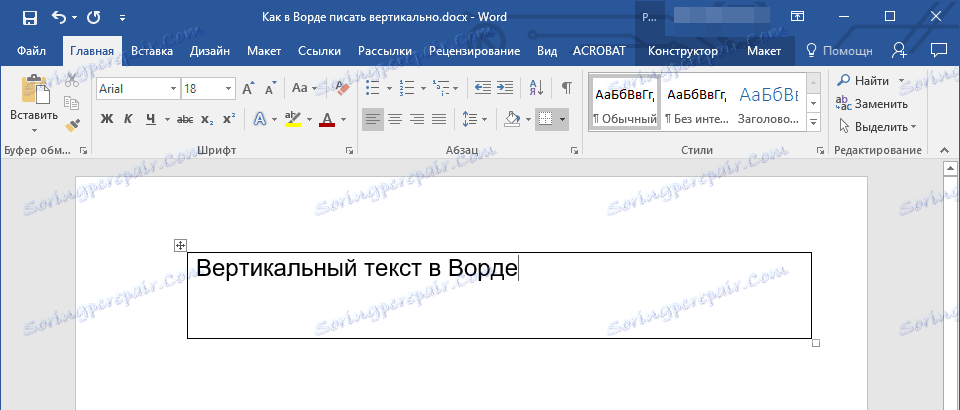Expand the font color dropdown arrow
Image resolution: width=960 pixels, height=410 pixels.
[x=343, y=119]
